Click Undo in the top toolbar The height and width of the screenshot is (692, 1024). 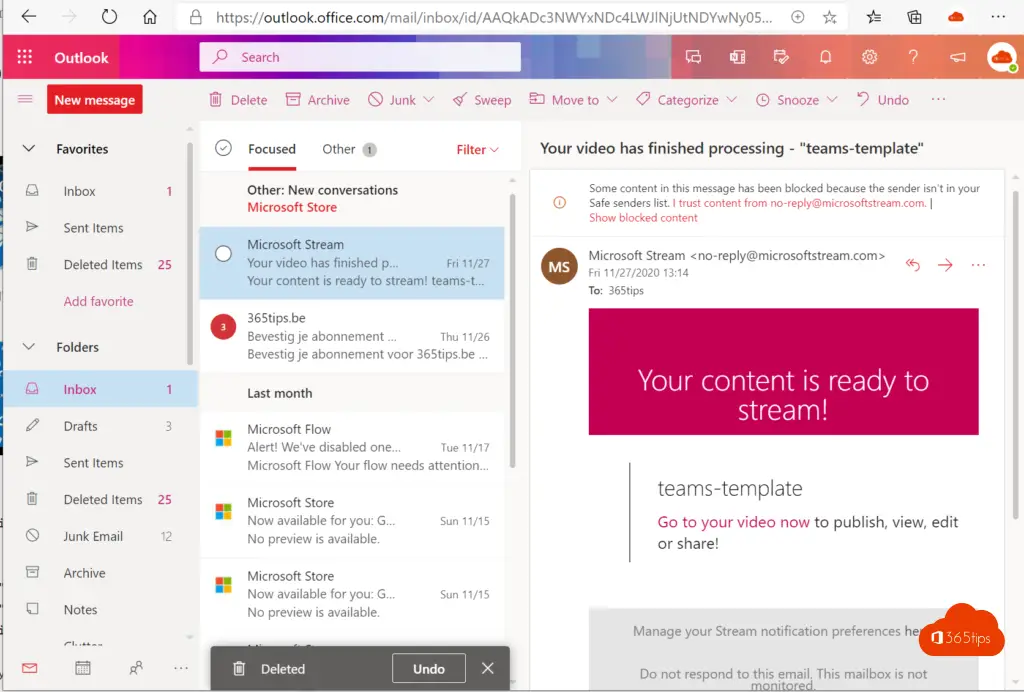882,100
